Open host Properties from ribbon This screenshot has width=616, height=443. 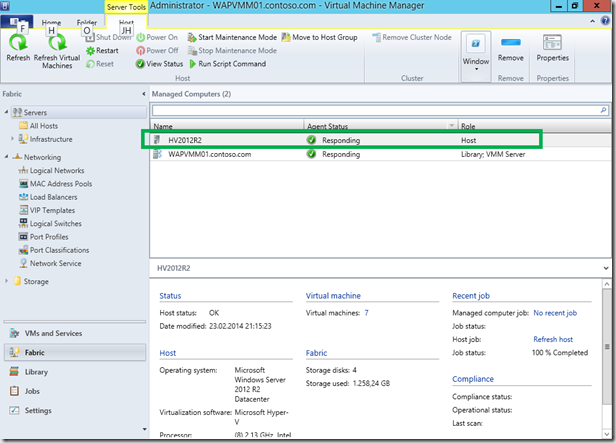(552, 48)
